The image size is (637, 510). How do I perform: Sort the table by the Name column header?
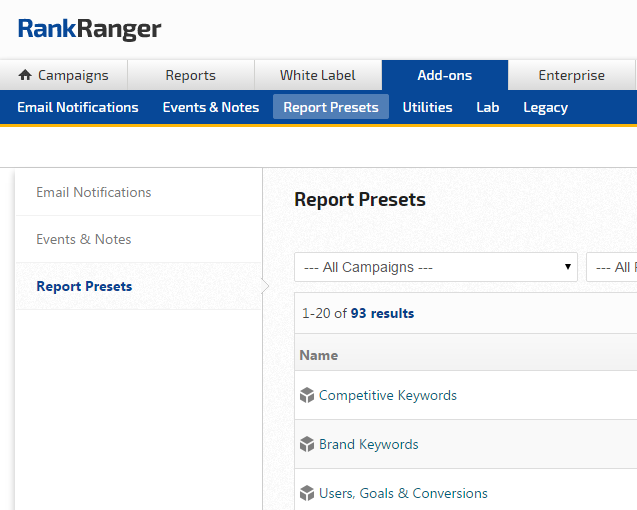tap(319, 355)
